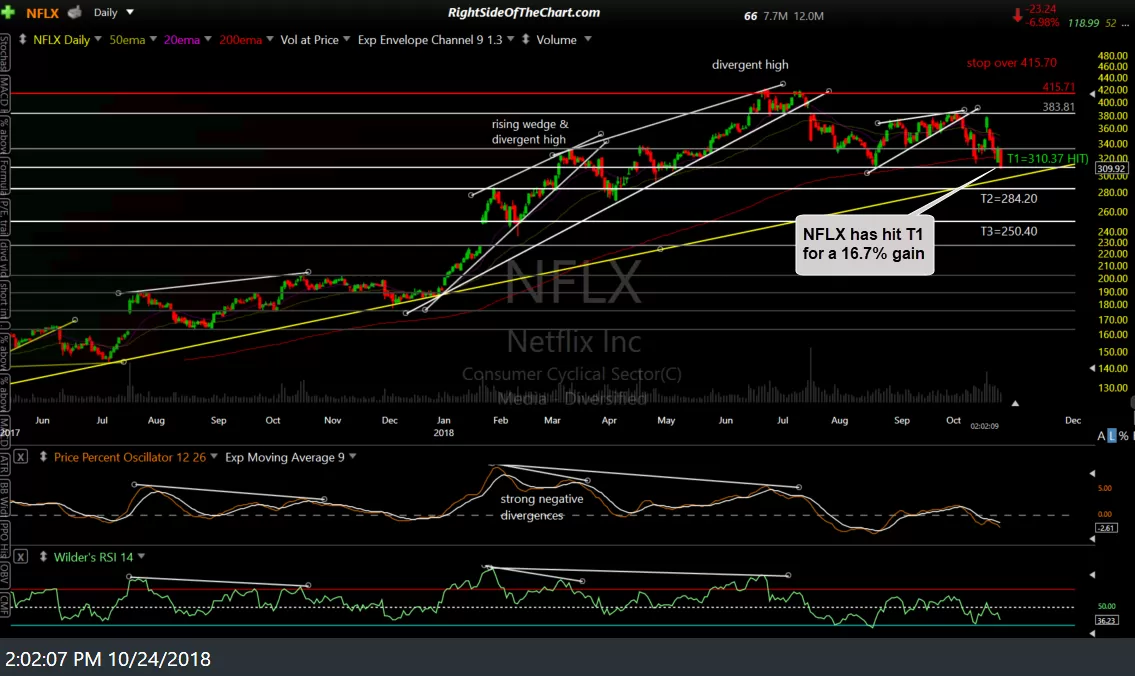Click the left triangle below the 36.23 value
Screen dimensions: 1135x676
(1092, 634)
